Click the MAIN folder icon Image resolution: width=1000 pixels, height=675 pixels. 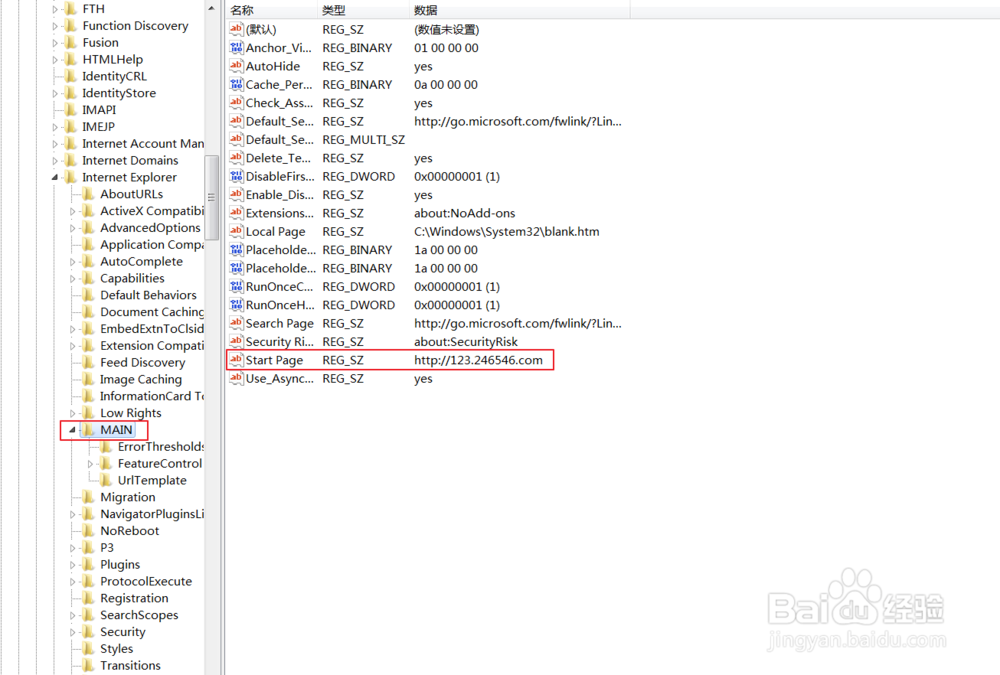coord(89,430)
